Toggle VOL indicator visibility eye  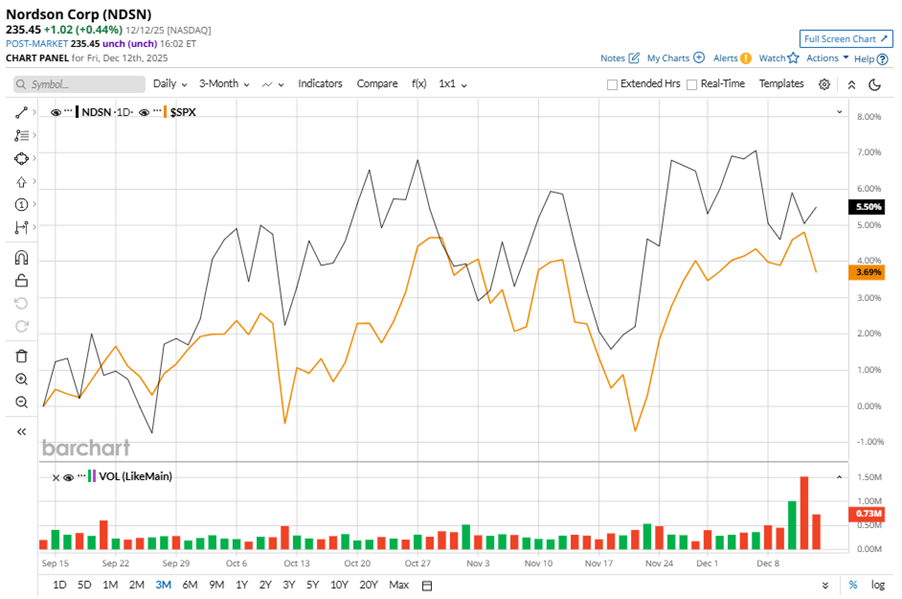tap(68, 477)
